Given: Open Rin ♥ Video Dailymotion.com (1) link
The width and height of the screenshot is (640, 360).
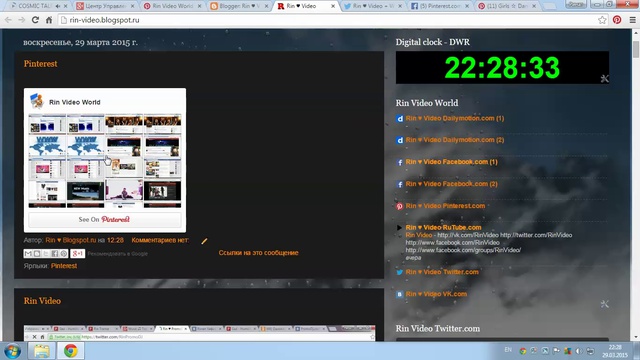Looking at the screenshot, I should [x=455, y=118].
